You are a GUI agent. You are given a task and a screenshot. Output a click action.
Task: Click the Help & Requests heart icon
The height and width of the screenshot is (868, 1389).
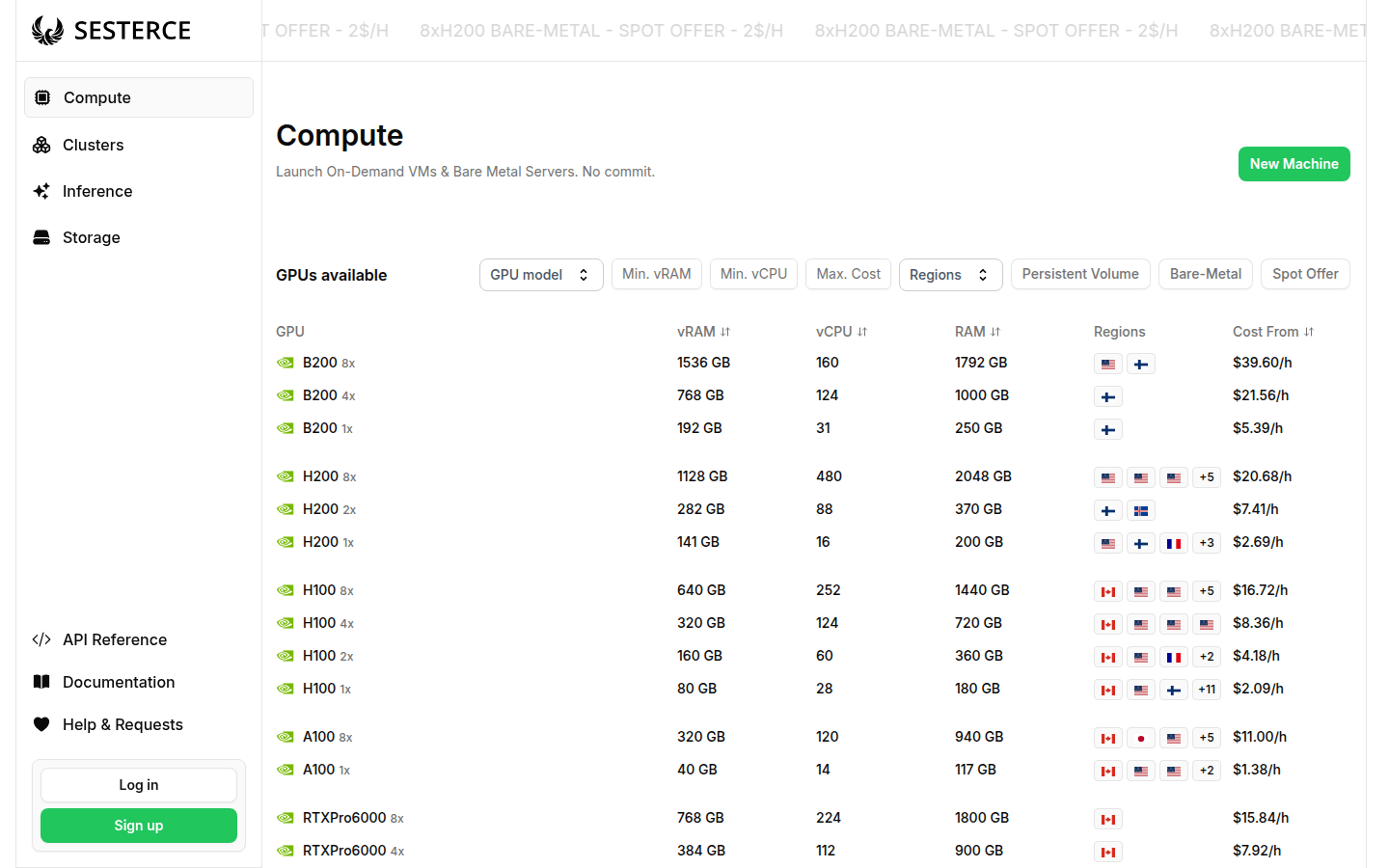pyautogui.click(x=41, y=724)
